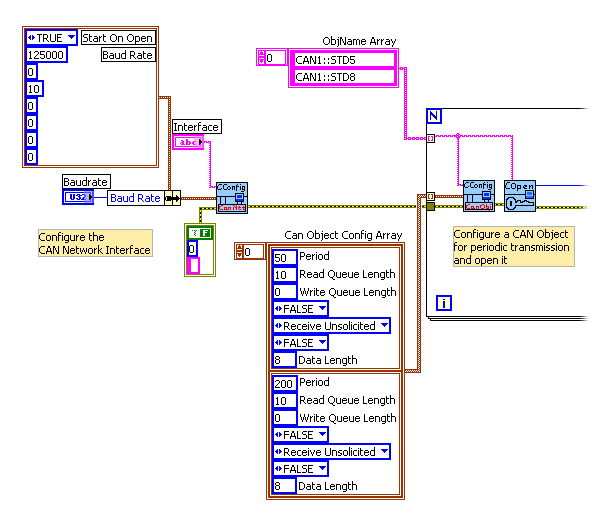Click the CConfig CanObj VI node
This screenshot has width=592, height=514.
coord(479,196)
